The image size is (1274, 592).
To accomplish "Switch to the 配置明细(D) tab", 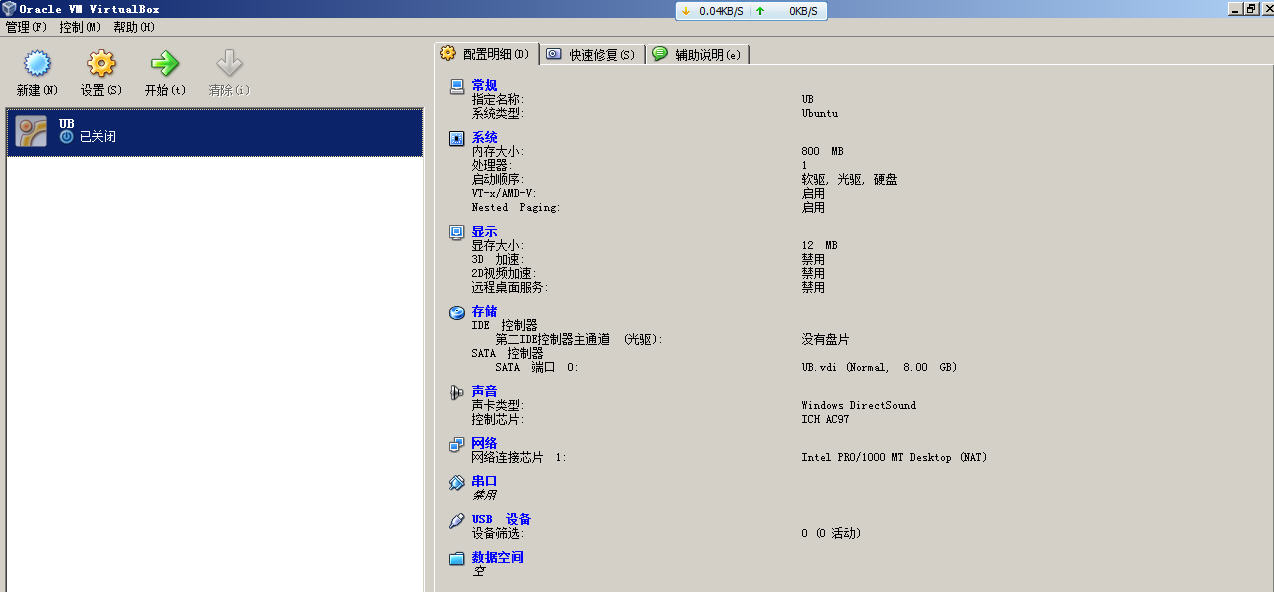I will (x=487, y=54).
